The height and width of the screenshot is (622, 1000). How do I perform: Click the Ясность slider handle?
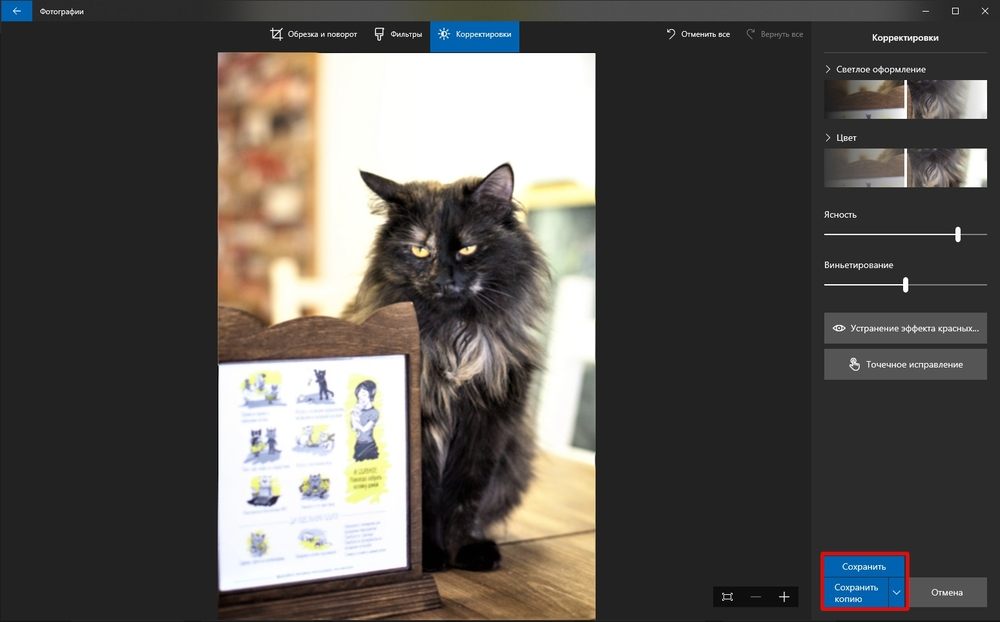coord(958,234)
